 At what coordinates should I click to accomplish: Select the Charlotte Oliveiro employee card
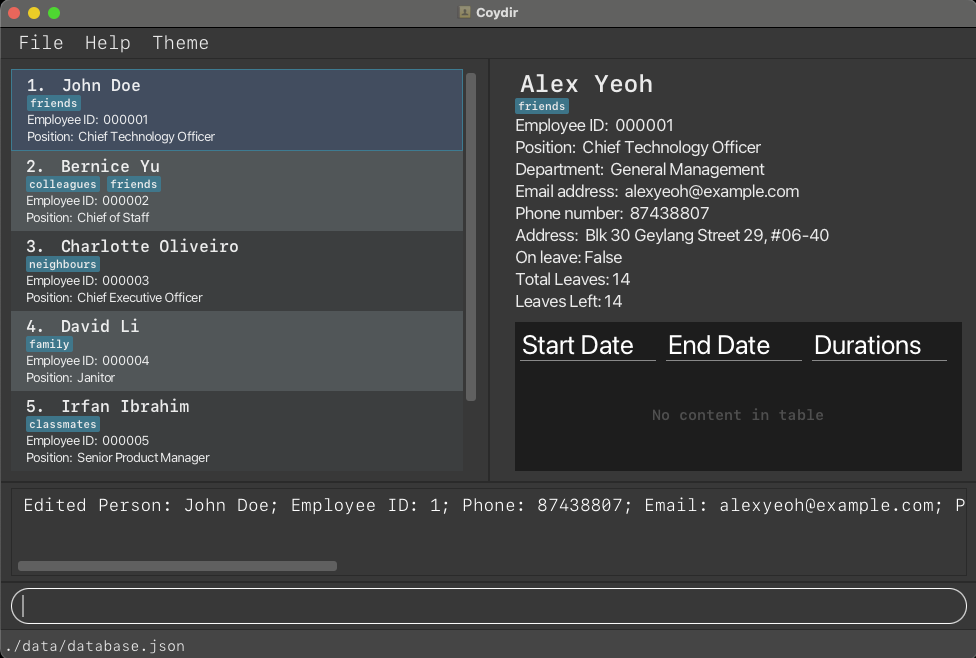pyautogui.click(x=237, y=271)
